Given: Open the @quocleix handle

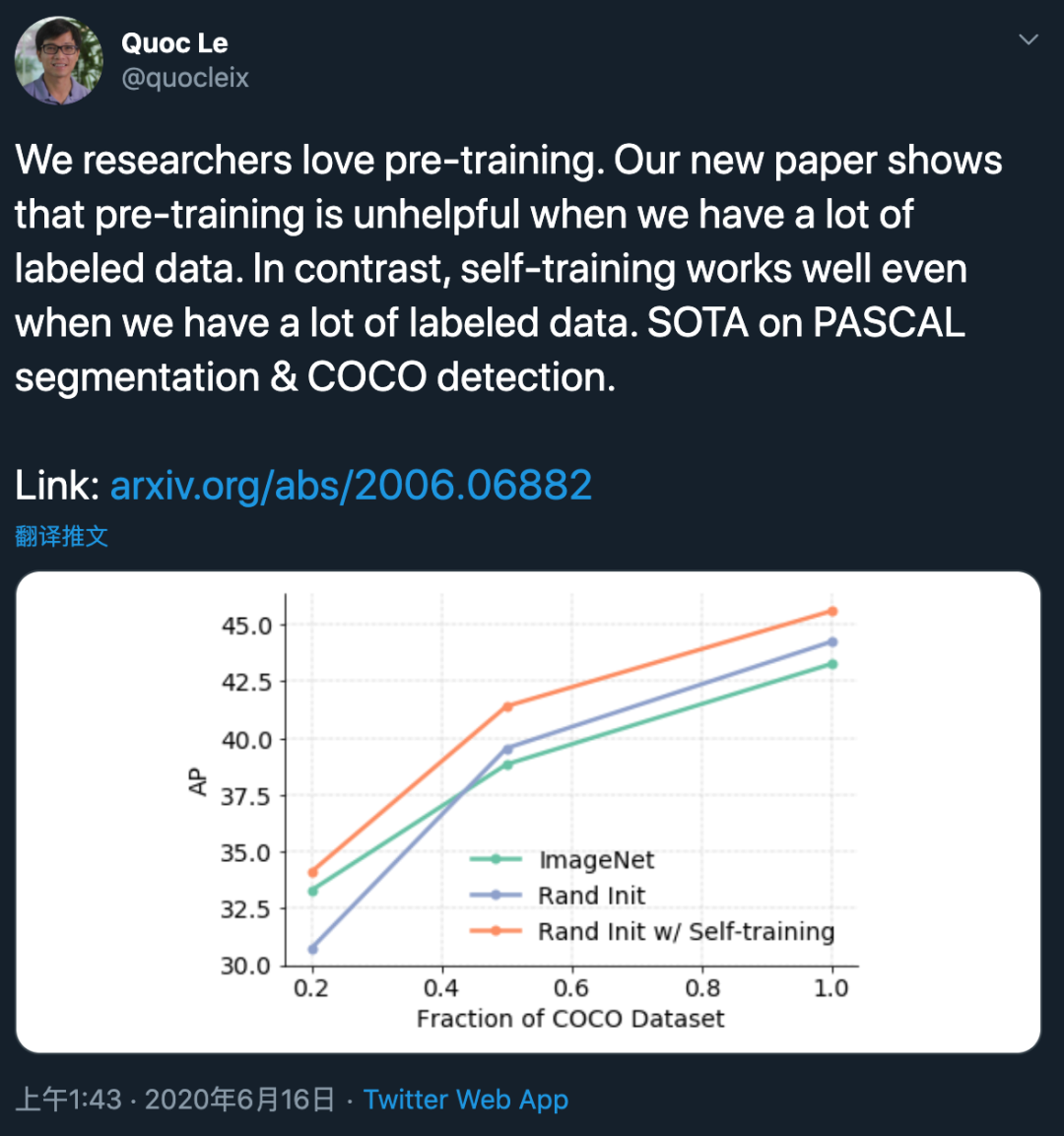Looking at the screenshot, I should 185,78.
